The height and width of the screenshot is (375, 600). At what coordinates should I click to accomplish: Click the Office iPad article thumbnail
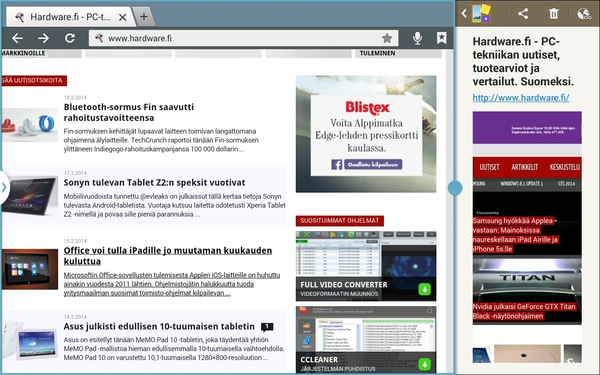(x=29, y=269)
